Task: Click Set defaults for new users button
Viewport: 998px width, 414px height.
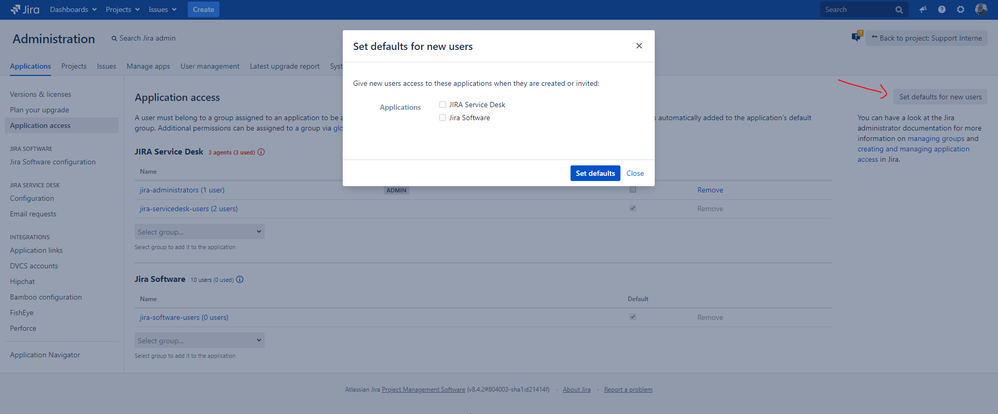Action: [941, 97]
